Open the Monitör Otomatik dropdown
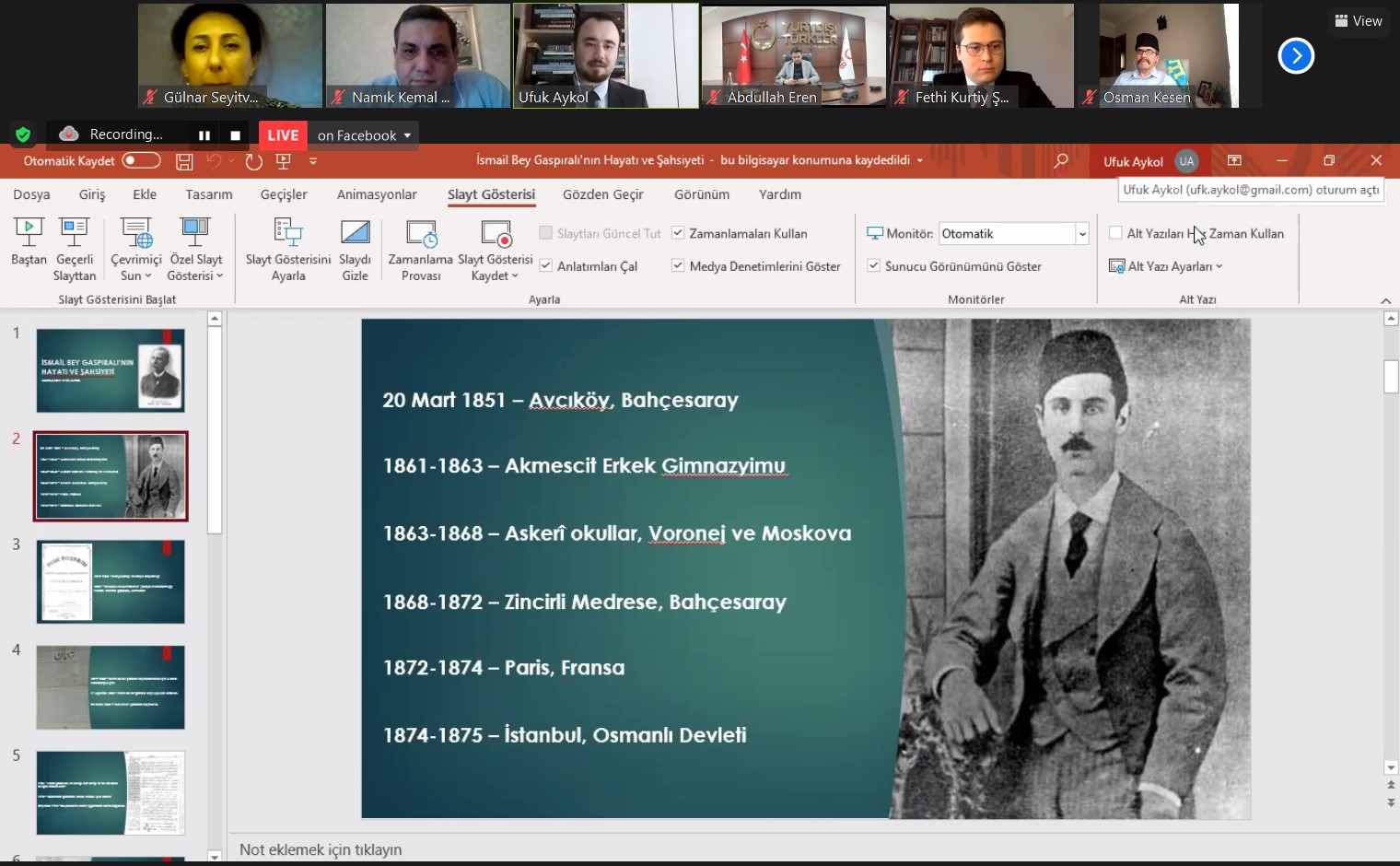Viewport: 1400px width, 866px height. tap(1082, 234)
